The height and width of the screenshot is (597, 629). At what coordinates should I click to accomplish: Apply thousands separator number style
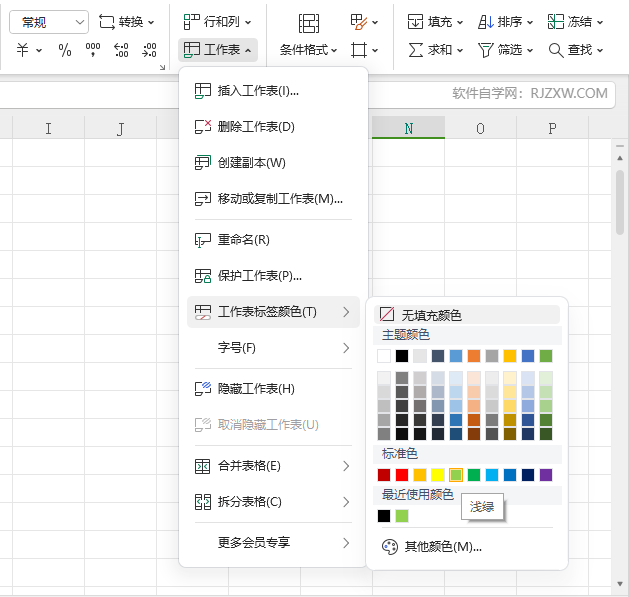click(x=93, y=50)
